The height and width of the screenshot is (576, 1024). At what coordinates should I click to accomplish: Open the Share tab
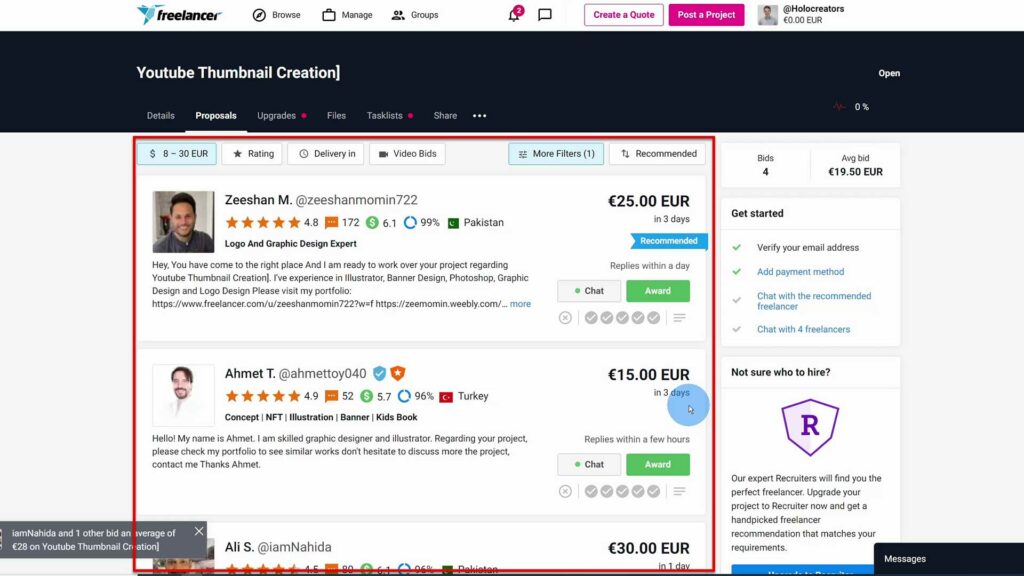click(x=445, y=116)
